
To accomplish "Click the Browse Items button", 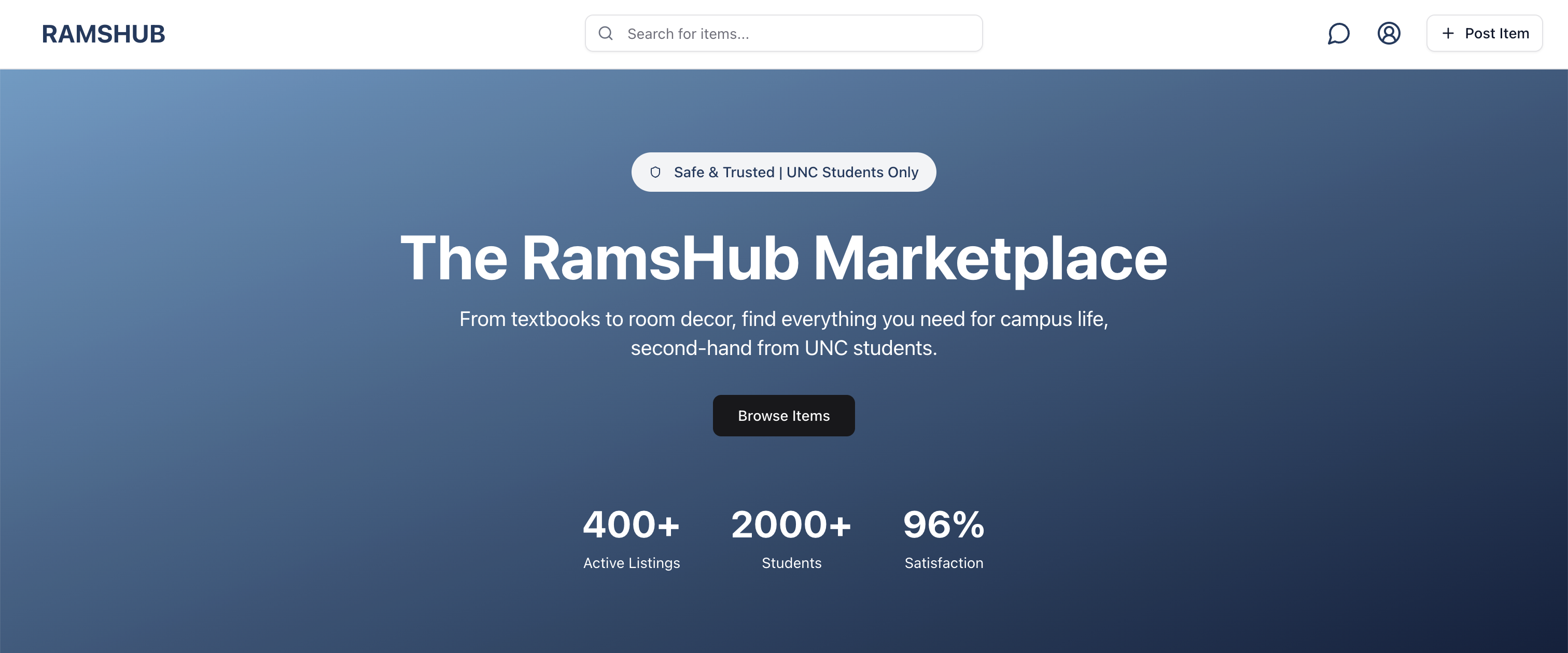I will click(783, 416).
